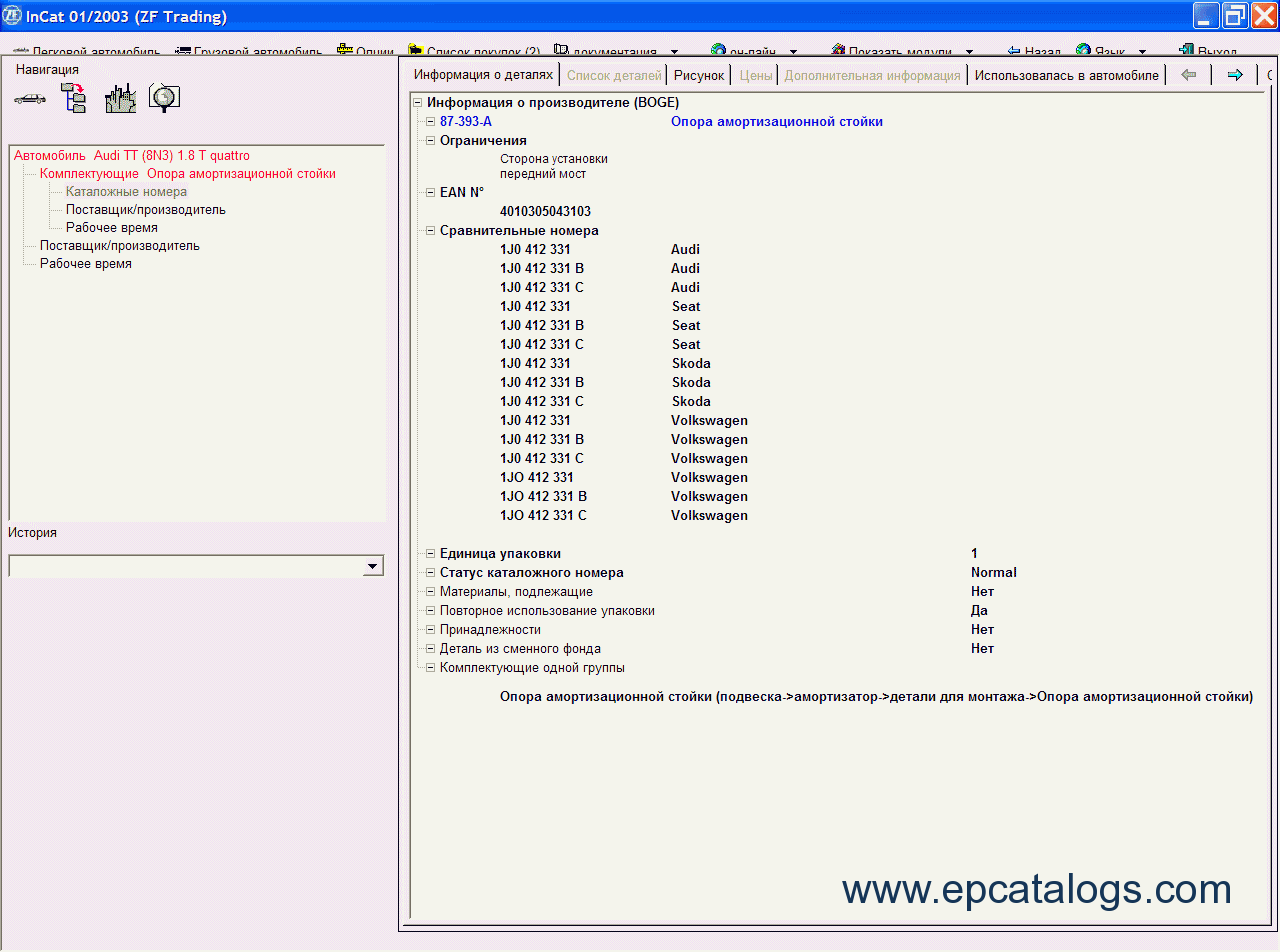Open the tree structure navigation icon
This screenshot has height=952, width=1280.
point(74,98)
